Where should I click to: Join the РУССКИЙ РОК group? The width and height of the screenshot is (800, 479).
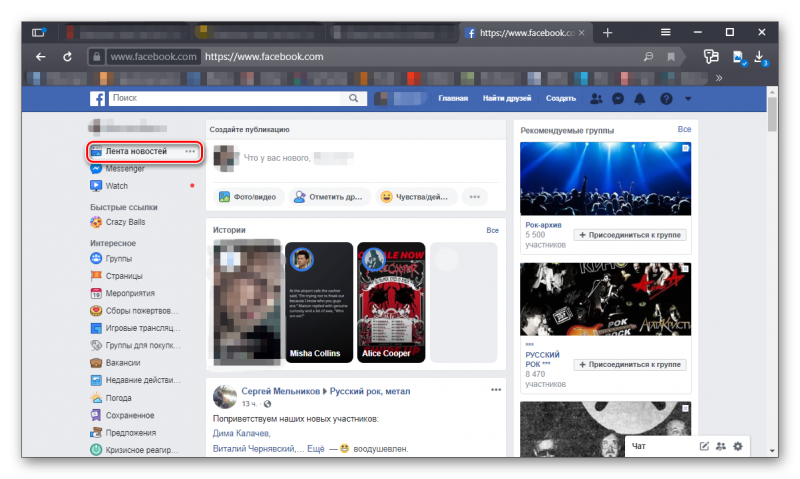pyautogui.click(x=630, y=365)
